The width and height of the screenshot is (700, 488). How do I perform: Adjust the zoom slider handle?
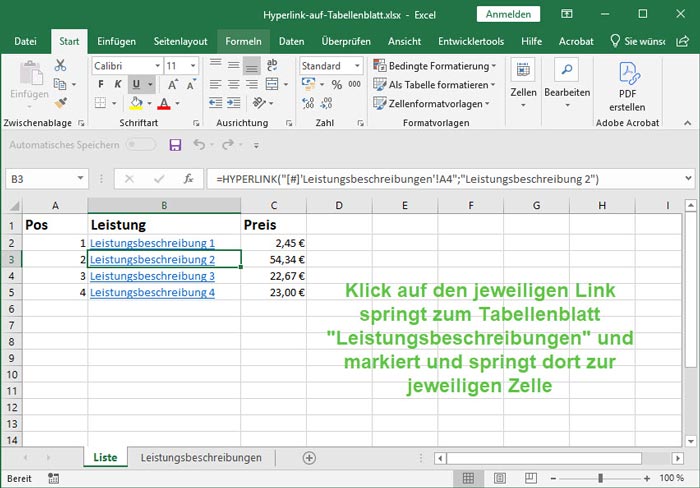pos(600,479)
